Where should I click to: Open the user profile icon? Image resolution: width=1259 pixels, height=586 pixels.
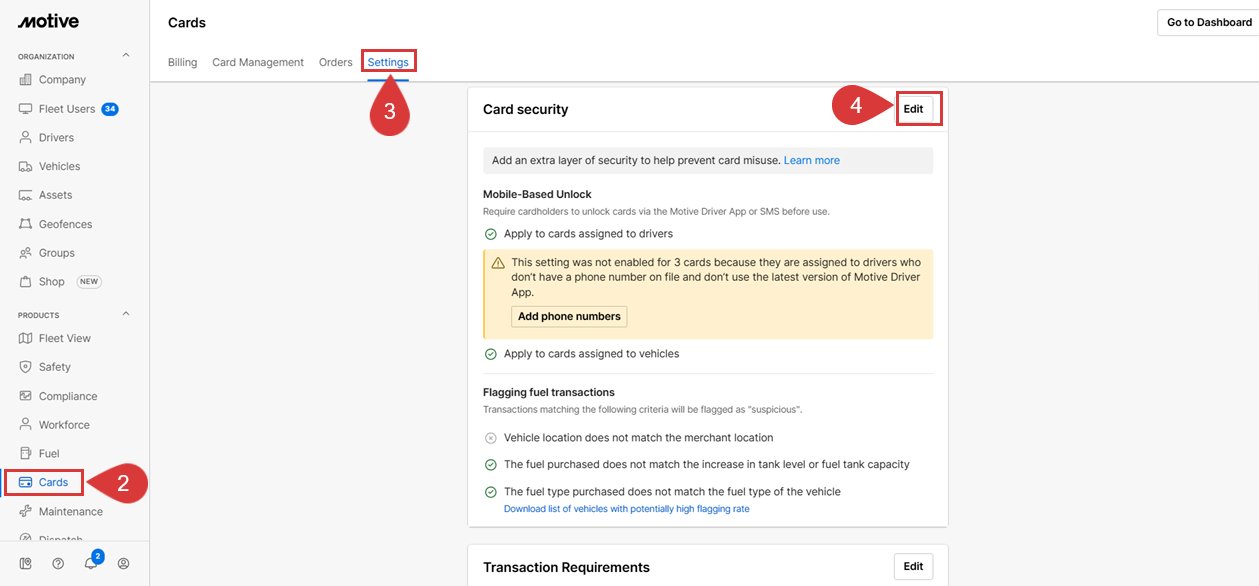[x=124, y=563]
